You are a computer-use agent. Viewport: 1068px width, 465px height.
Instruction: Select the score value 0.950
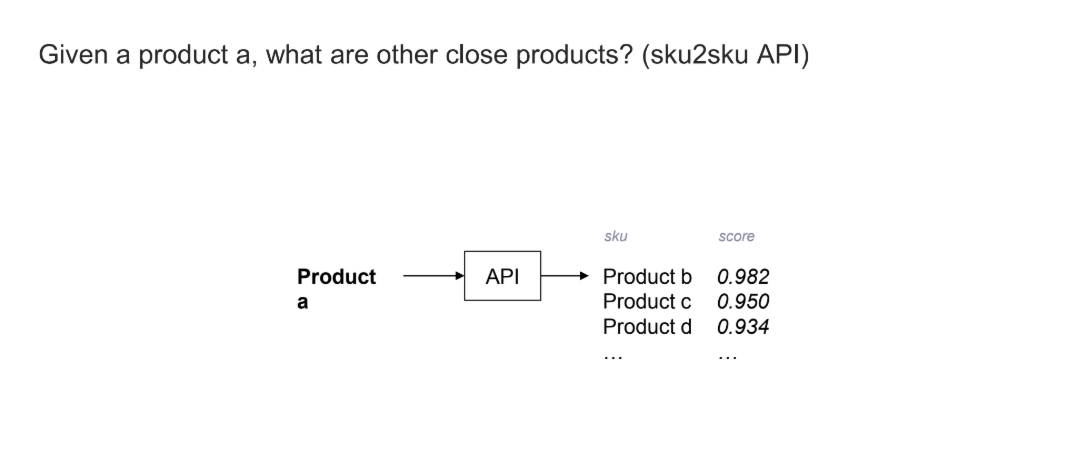[x=743, y=302]
